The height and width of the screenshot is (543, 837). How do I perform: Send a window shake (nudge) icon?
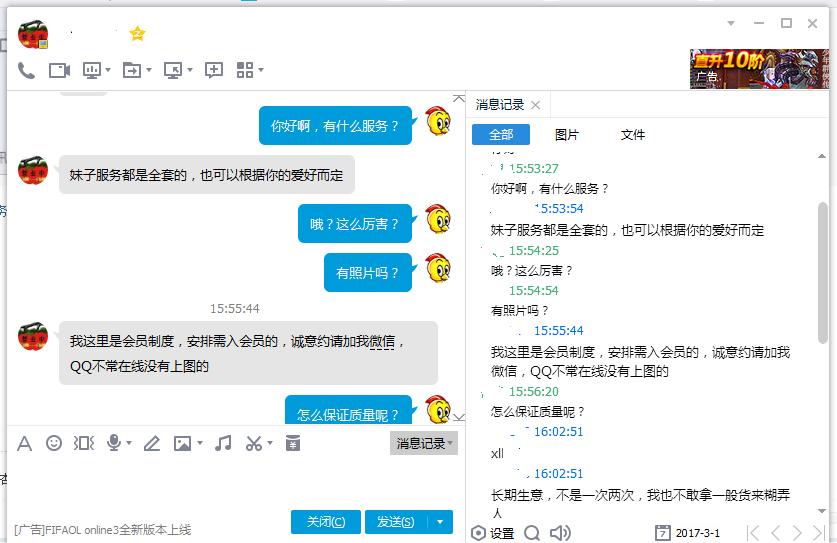pos(84,443)
